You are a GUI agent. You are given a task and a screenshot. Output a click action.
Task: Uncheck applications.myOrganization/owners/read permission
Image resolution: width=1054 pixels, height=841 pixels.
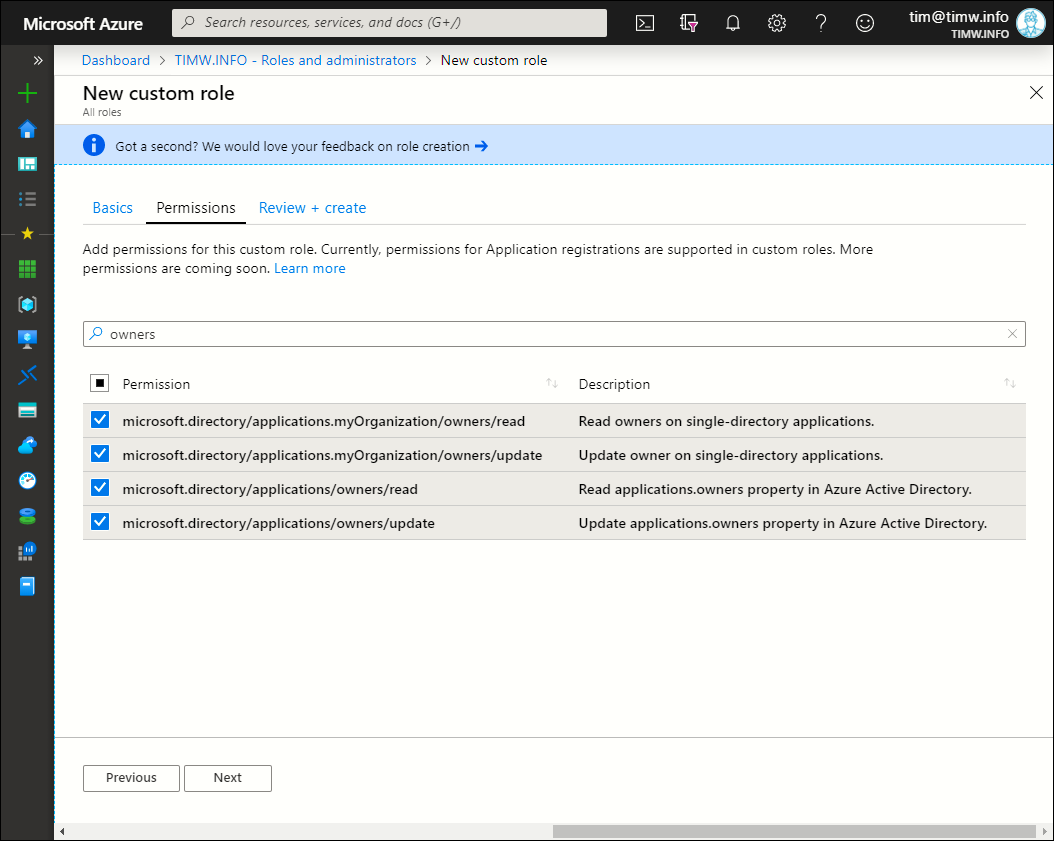100,421
